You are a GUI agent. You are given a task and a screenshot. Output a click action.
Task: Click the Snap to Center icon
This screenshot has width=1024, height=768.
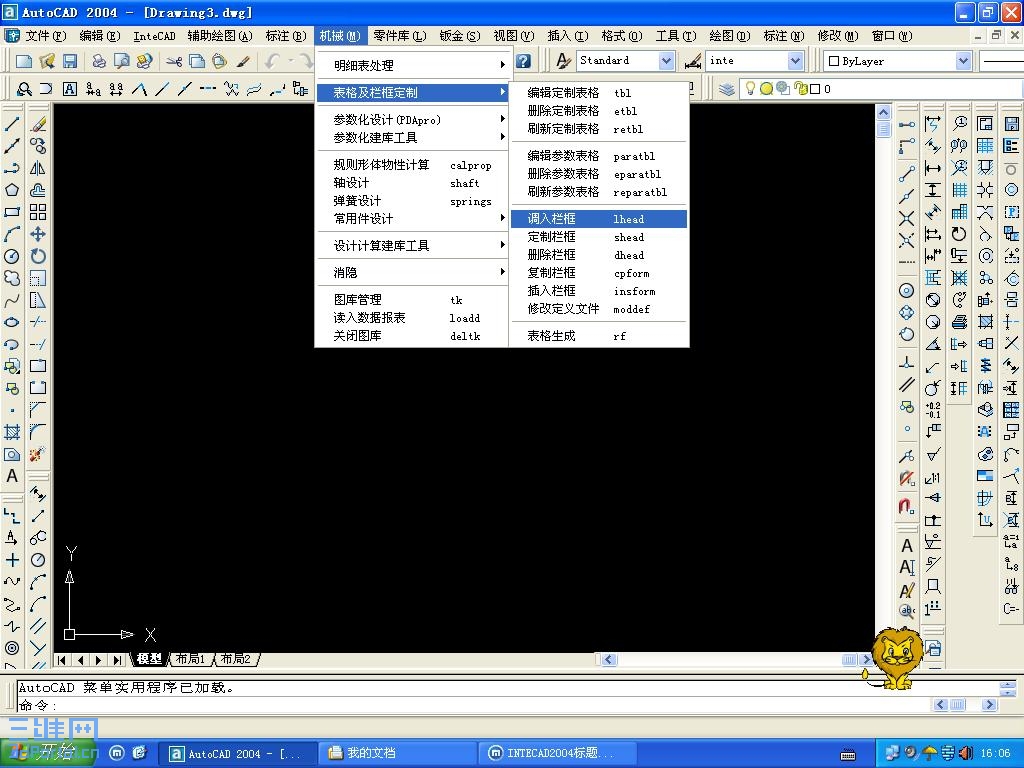(906, 291)
